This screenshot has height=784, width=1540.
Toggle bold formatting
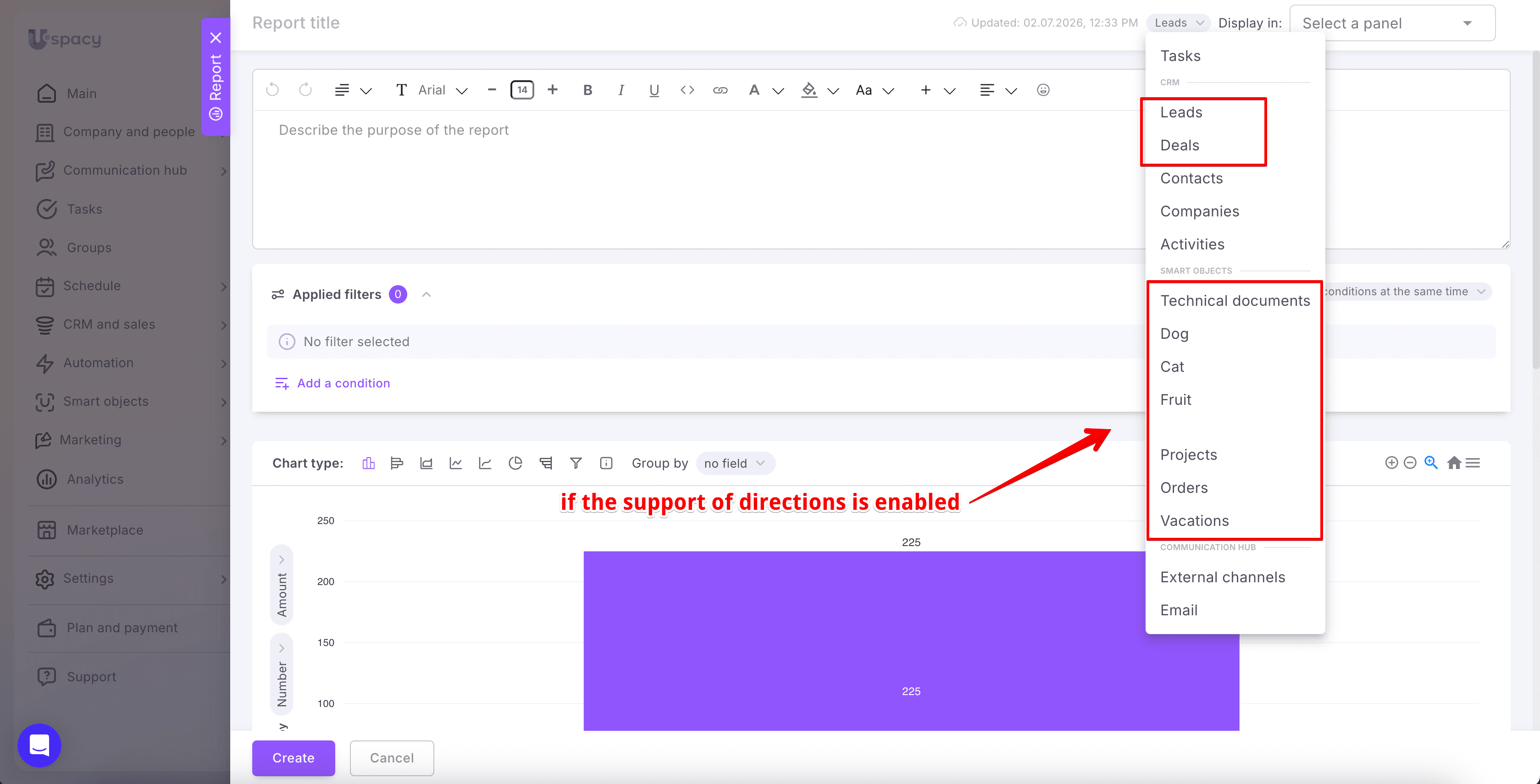587,90
